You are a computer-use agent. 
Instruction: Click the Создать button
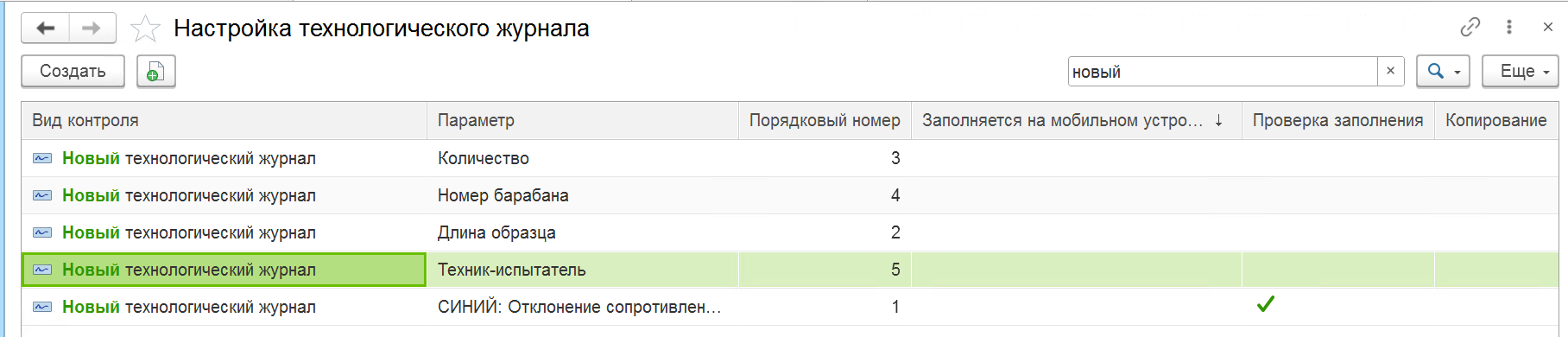(x=73, y=72)
